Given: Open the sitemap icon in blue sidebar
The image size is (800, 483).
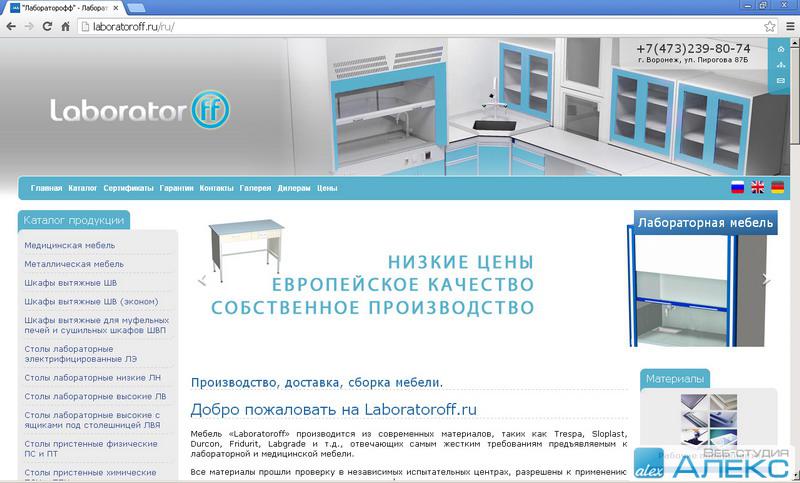Looking at the screenshot, I should pyautogui.click(x=781, y=65).
